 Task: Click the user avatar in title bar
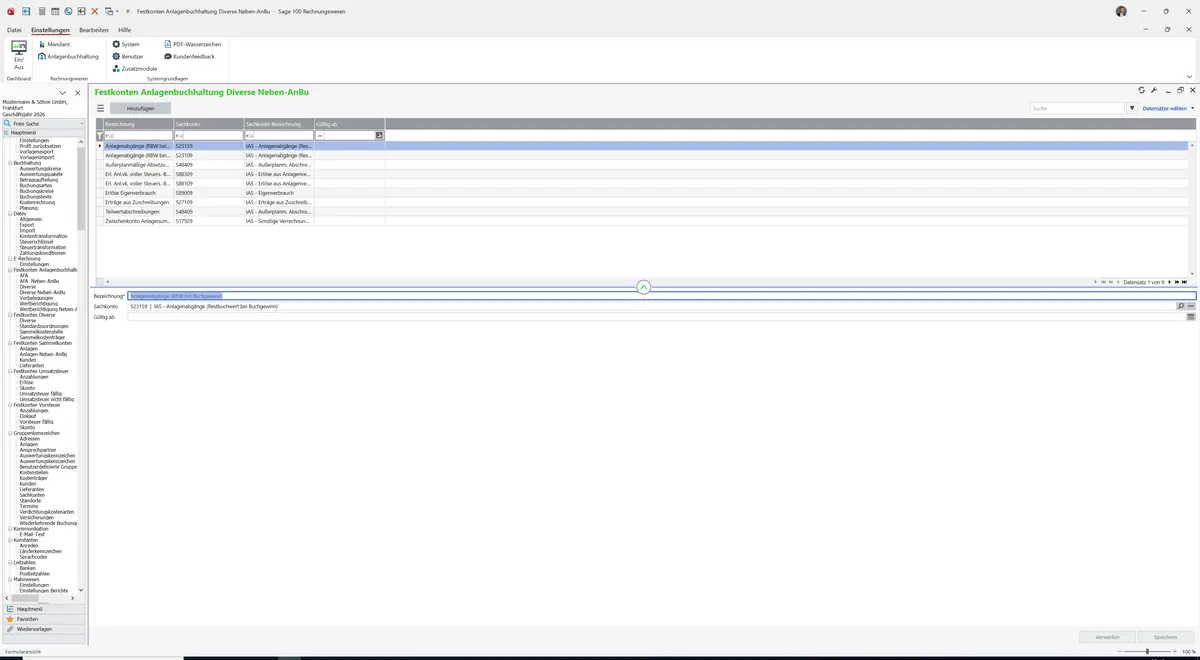[x=1121, y=11]
